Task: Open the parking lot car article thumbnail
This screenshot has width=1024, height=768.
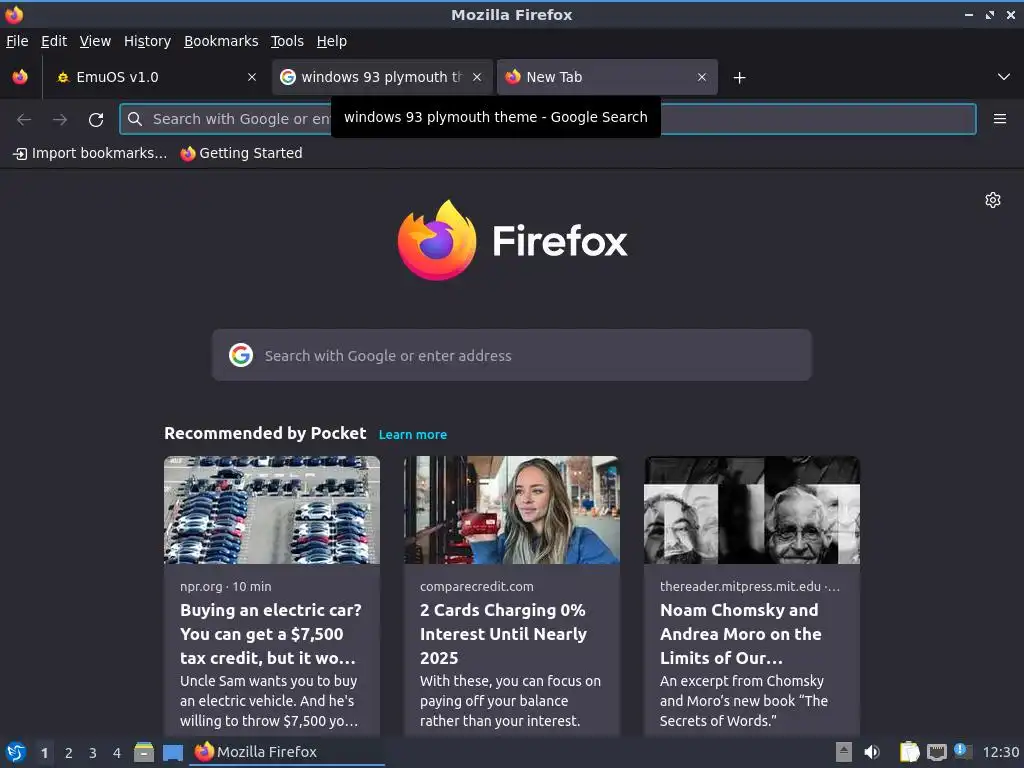Action: coord(272,510)
